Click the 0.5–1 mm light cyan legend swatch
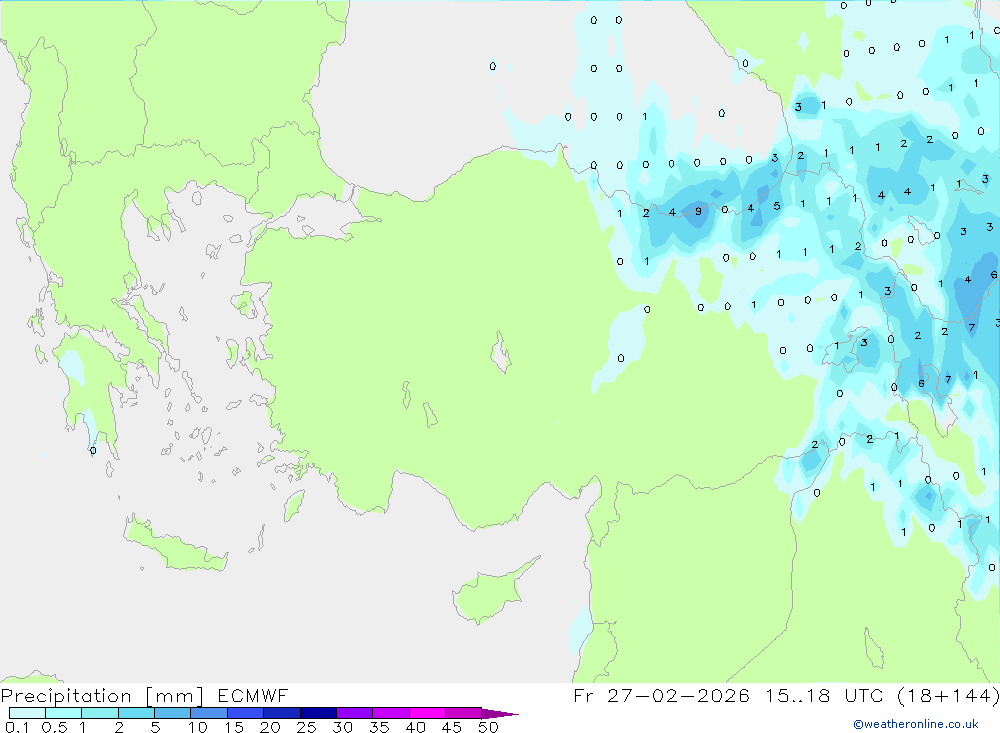 coord(64,713)
